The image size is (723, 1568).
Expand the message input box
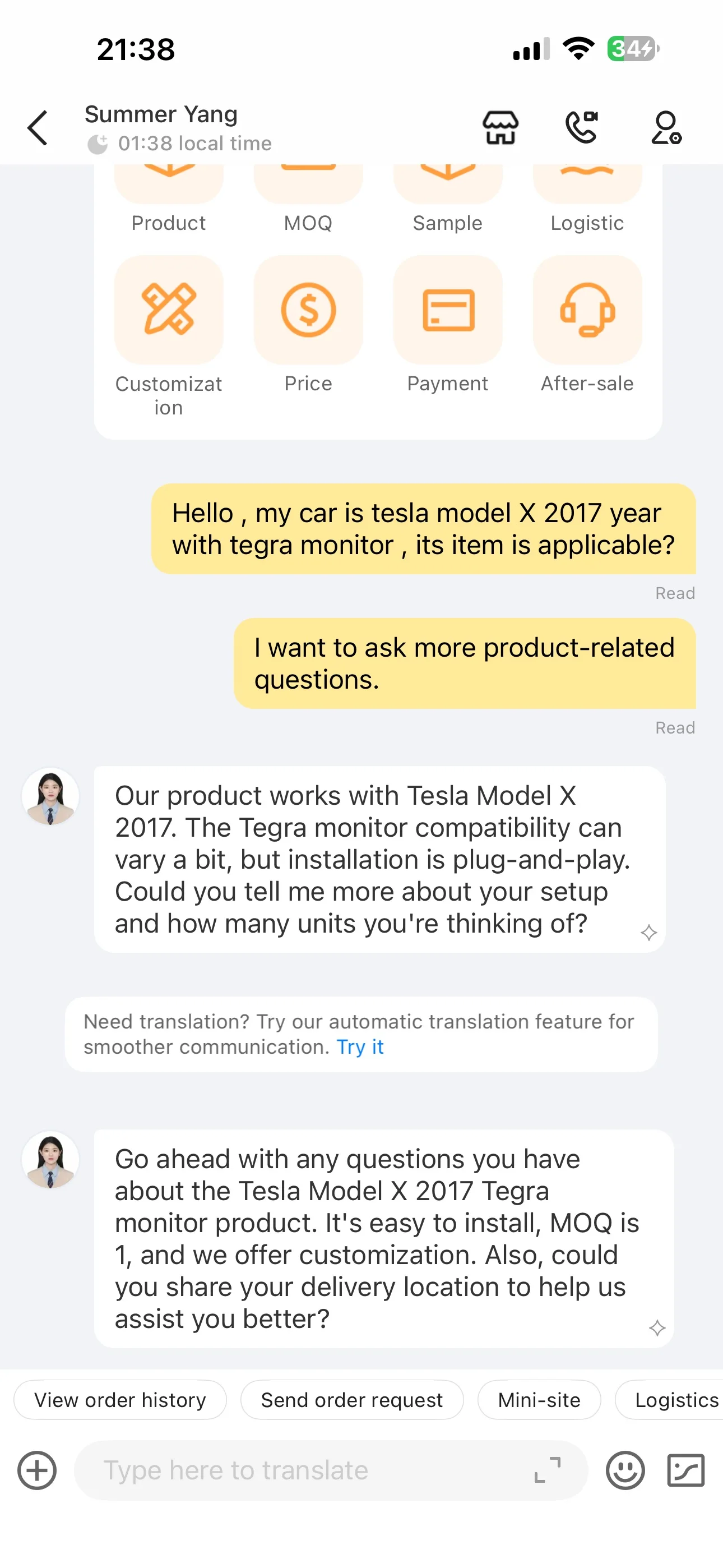[x=547, y=1470]
